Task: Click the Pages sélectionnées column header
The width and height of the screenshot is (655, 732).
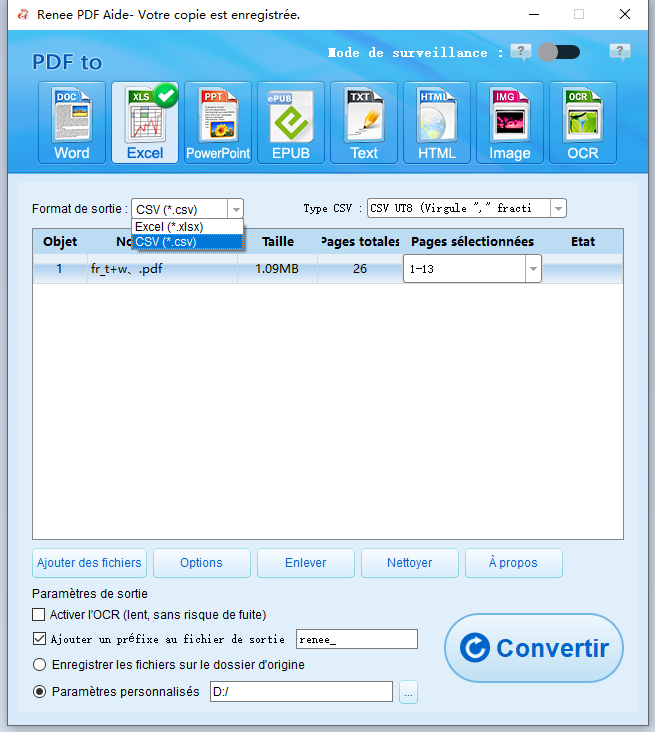Action: coord(472,241)
